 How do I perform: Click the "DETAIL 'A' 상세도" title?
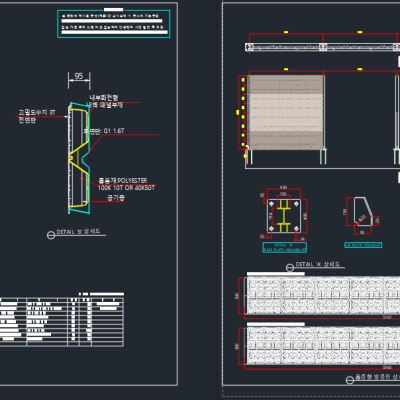(318, 264)
